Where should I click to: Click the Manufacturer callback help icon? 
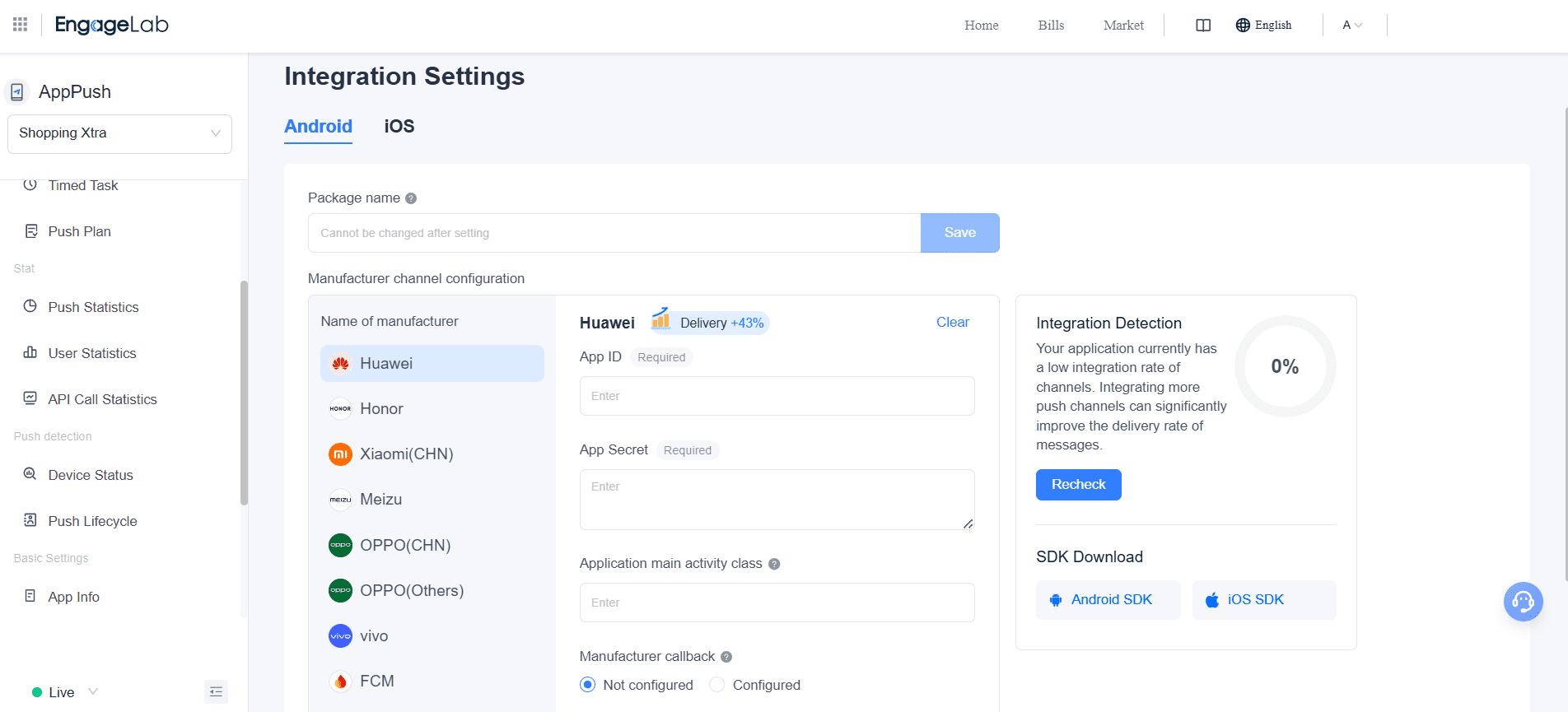click(726, 657)
